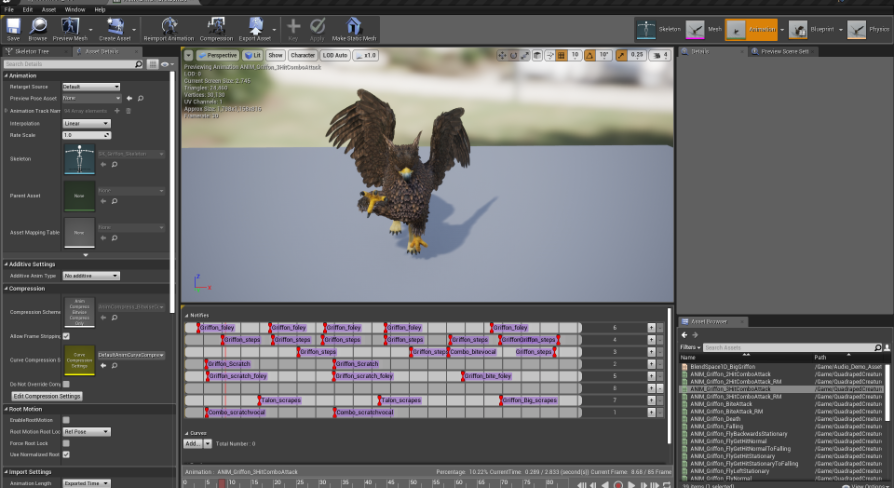Viewport: 894px width, 488px height.
Task: Toggle viewport rotation snapping button
Action: (590, 55)
